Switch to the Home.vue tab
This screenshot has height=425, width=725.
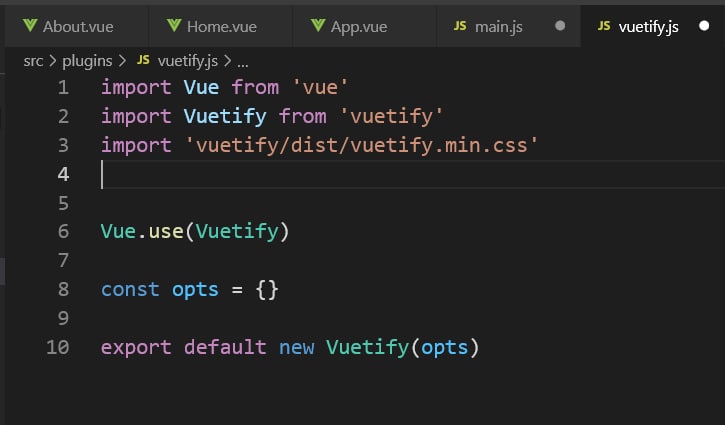point(221,26)
